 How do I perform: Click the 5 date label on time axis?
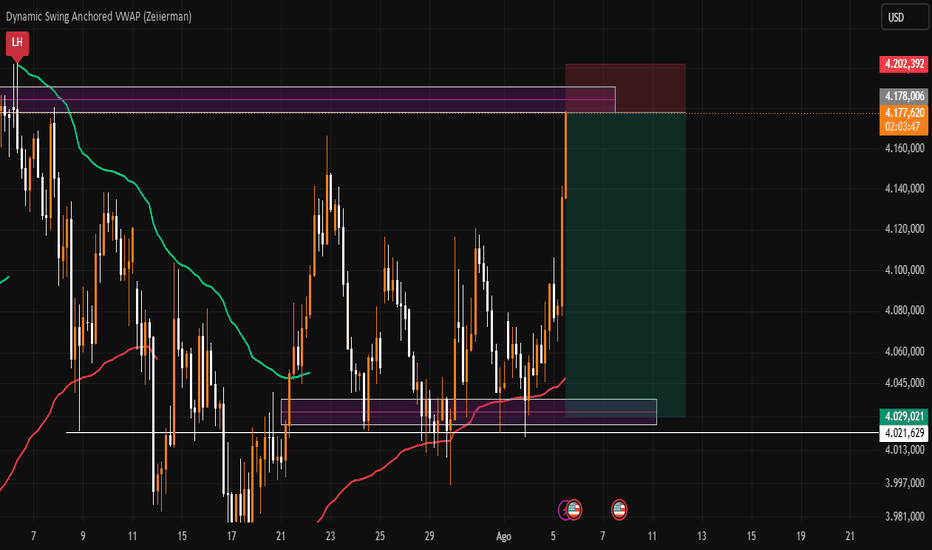pyautogui.click(x=553, y=536)
